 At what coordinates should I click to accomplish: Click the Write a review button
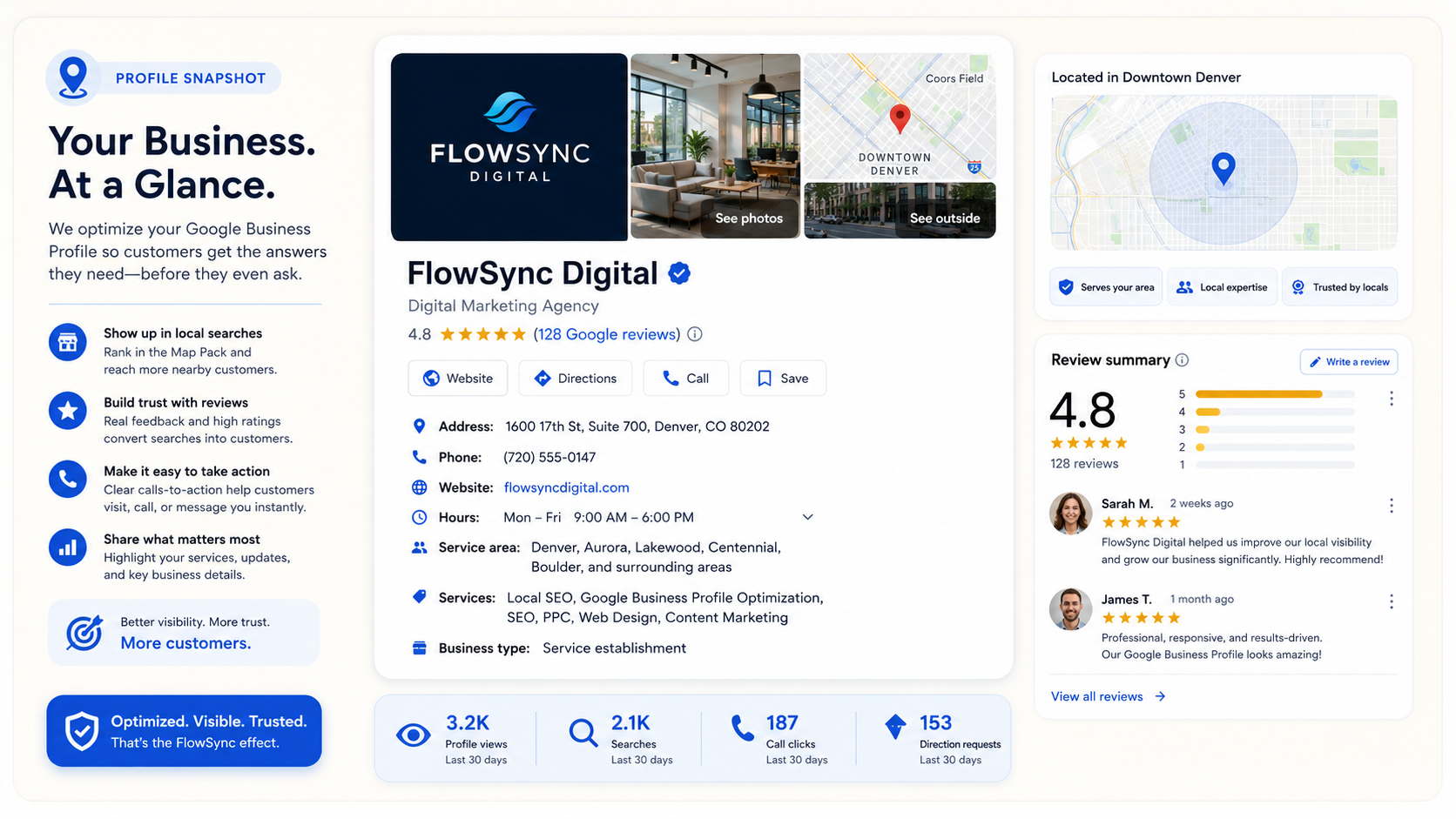click(x=1349, y=362)
